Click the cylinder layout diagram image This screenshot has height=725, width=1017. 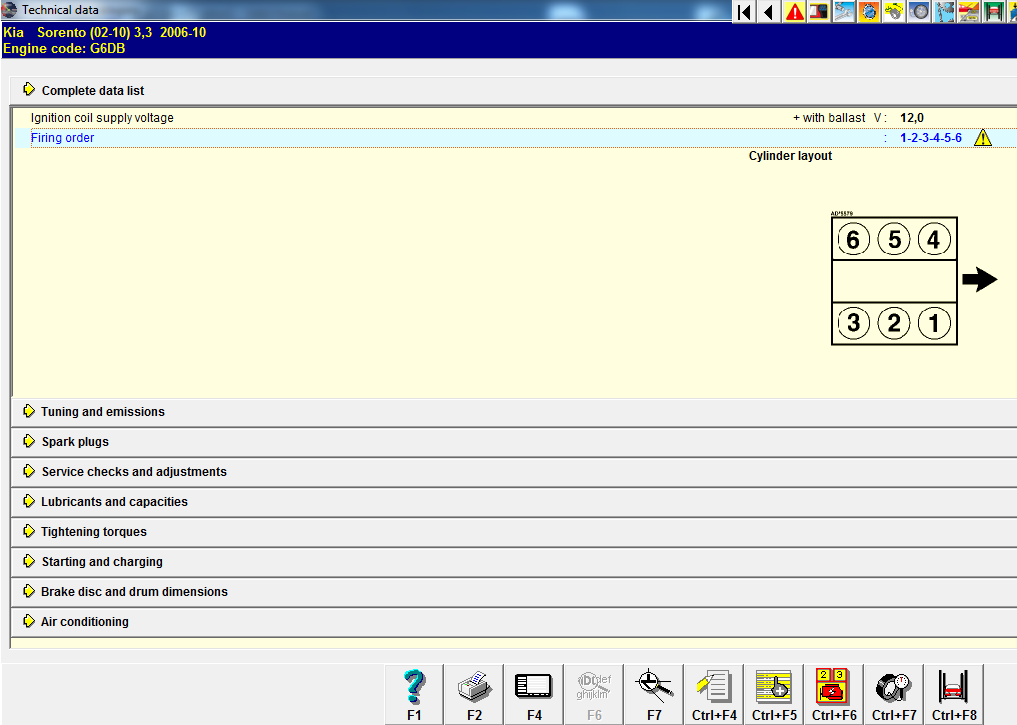[x=894, y=282]
